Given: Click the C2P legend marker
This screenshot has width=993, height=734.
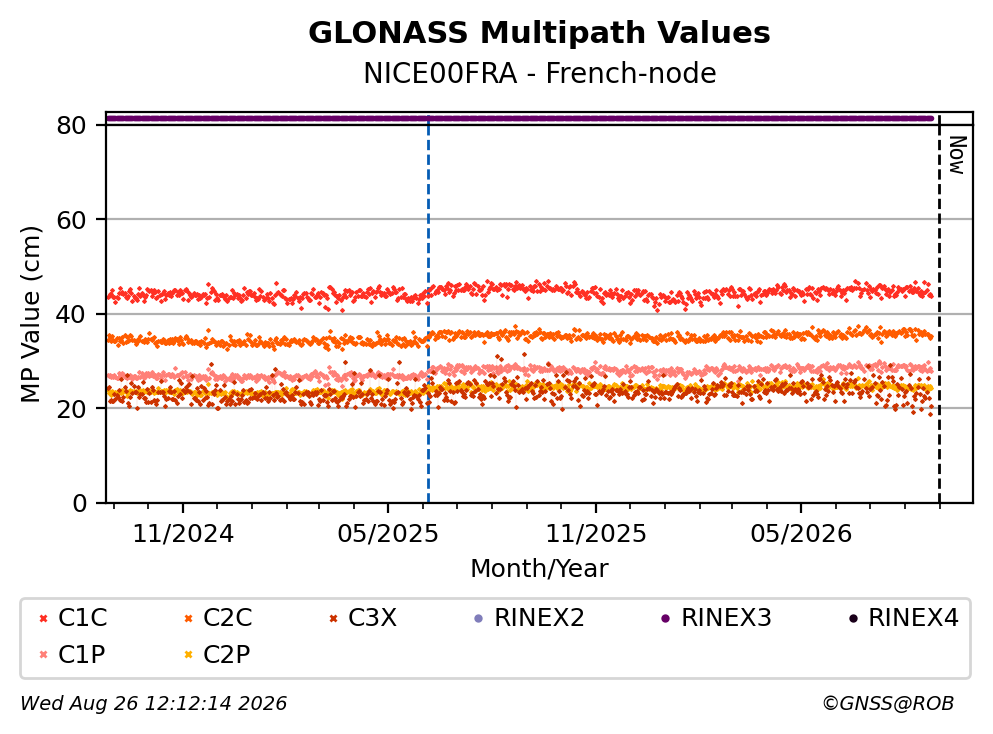Looking at the screenshot, I should (x=188, y=655).
